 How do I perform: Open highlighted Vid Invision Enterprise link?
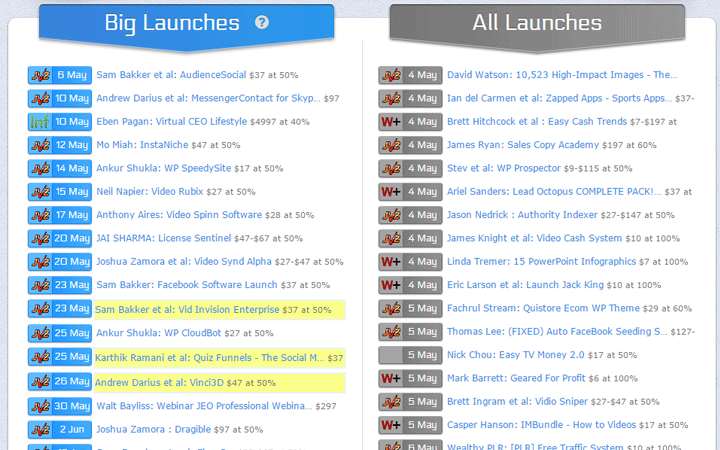coord(187,309)
